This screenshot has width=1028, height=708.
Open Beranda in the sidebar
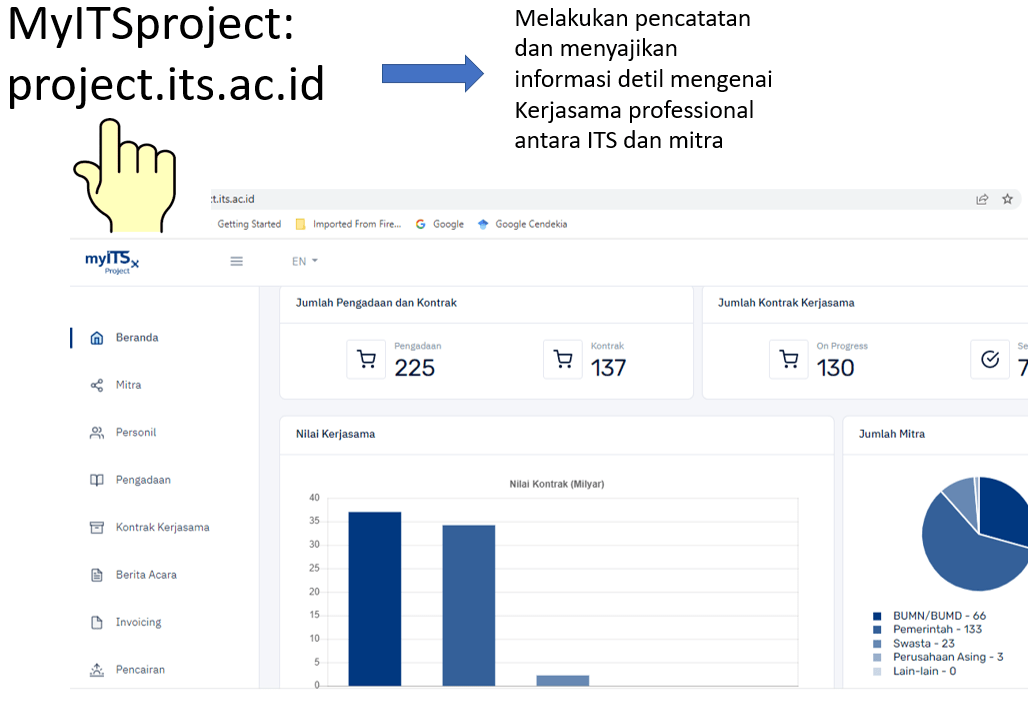(137, 338)
